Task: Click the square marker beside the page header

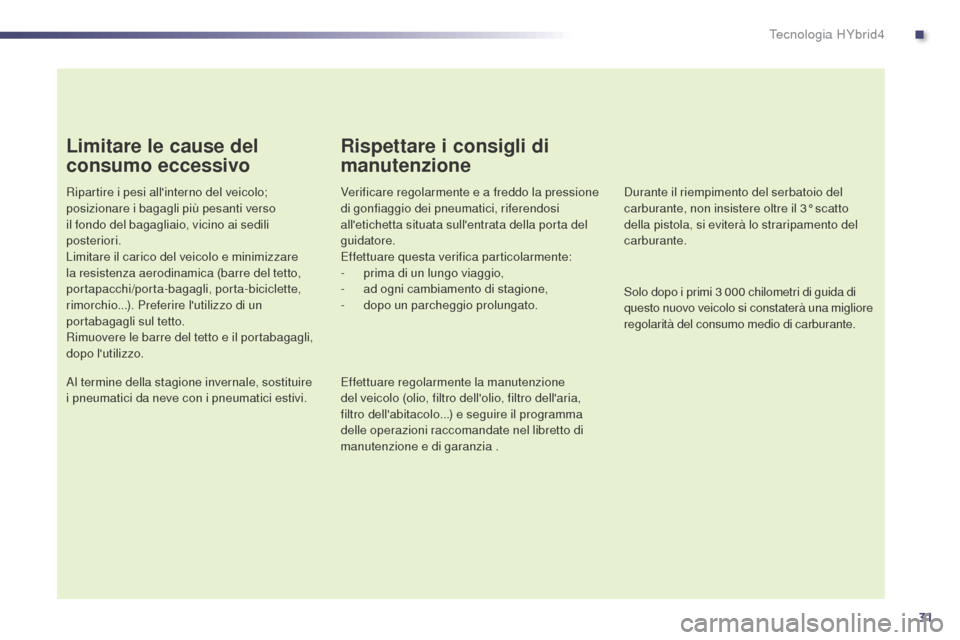Action: 920,35
